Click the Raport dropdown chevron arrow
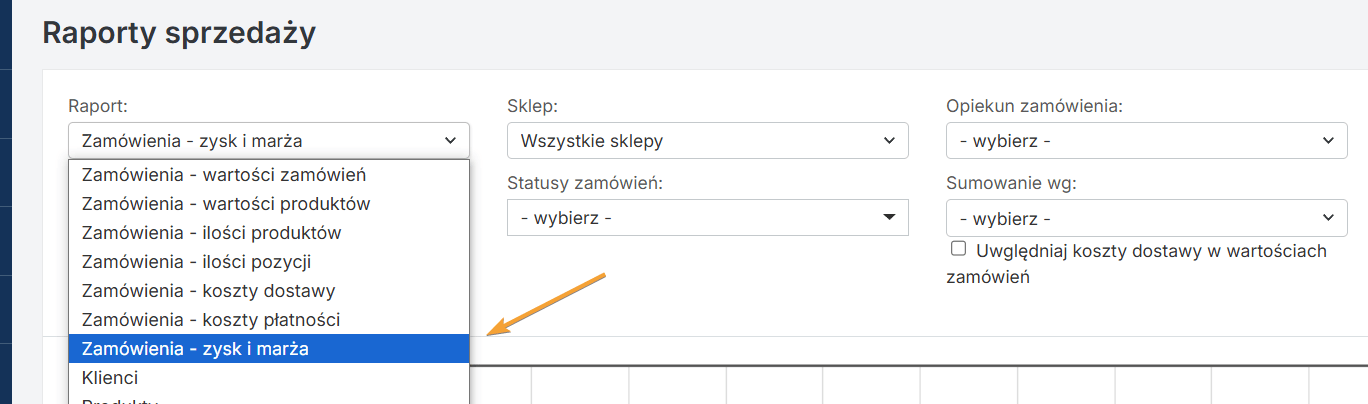1368x404 pixels. 449,141
